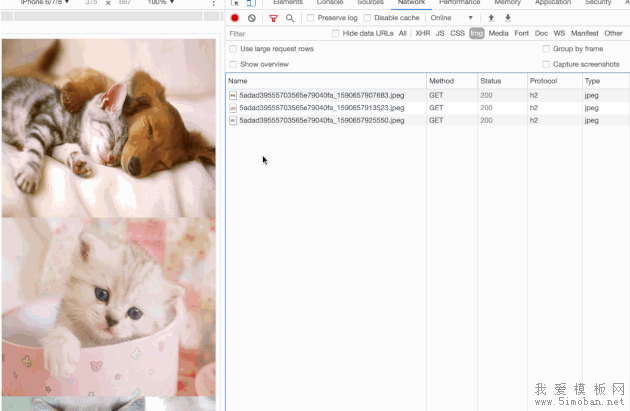This screenshot has width=630, height=411.
Task: Click the file icon of the first jpeg request
Action: tap(233, 96)
